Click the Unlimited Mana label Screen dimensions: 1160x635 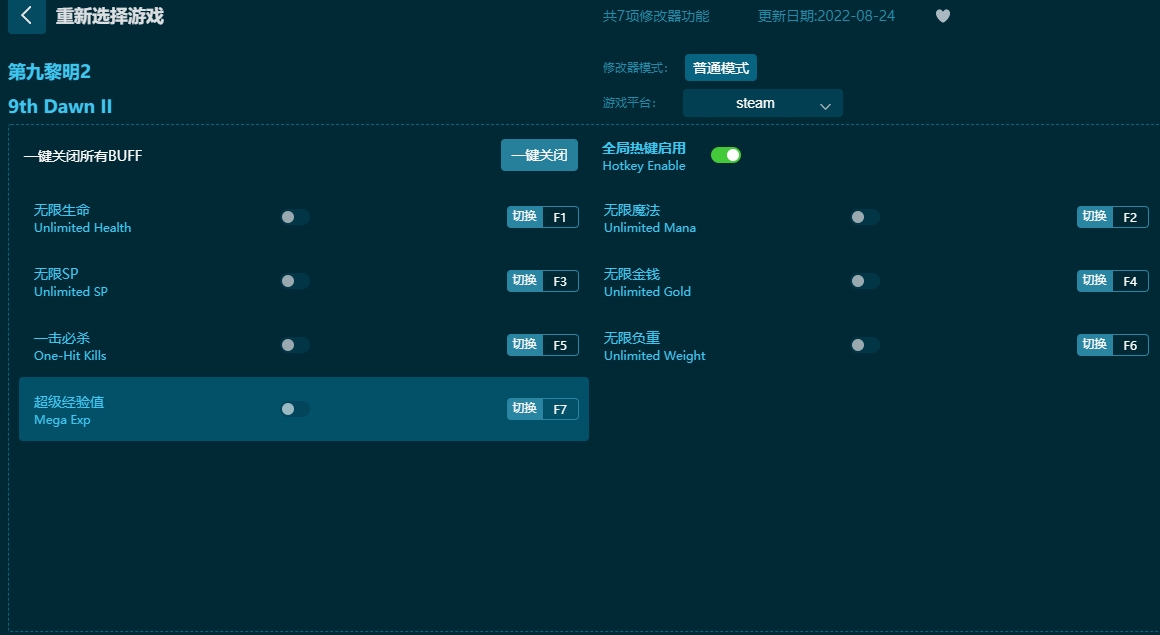click(x=650, y=228)
